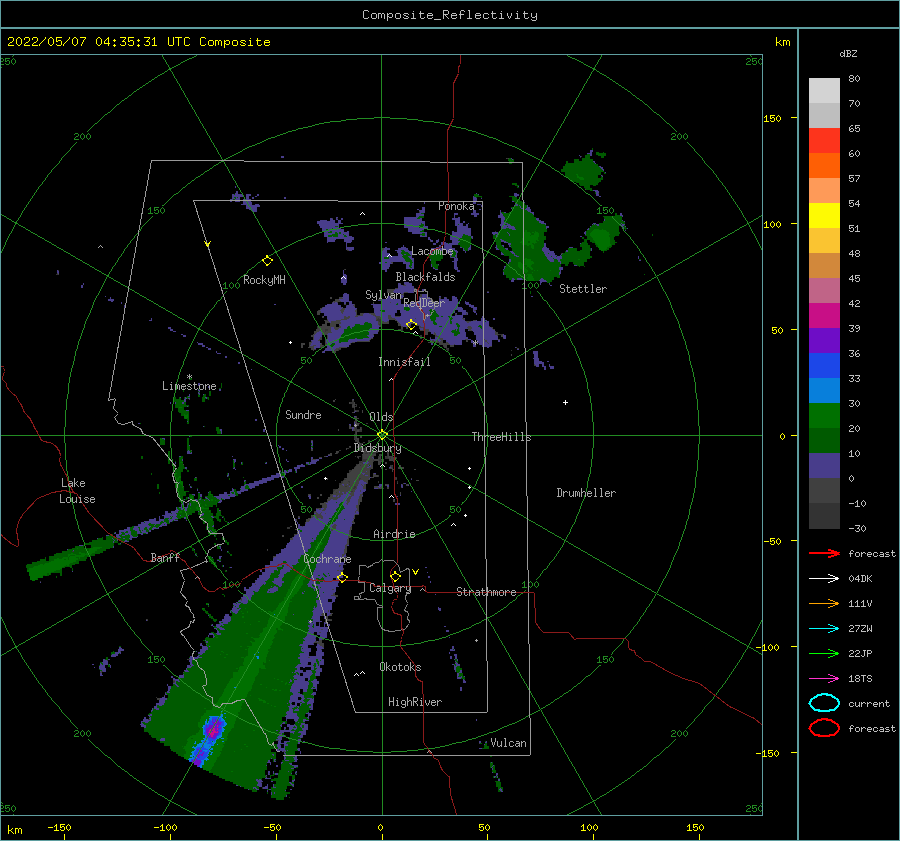
Task: Click the Okotoks label
Action: point(400,667)
